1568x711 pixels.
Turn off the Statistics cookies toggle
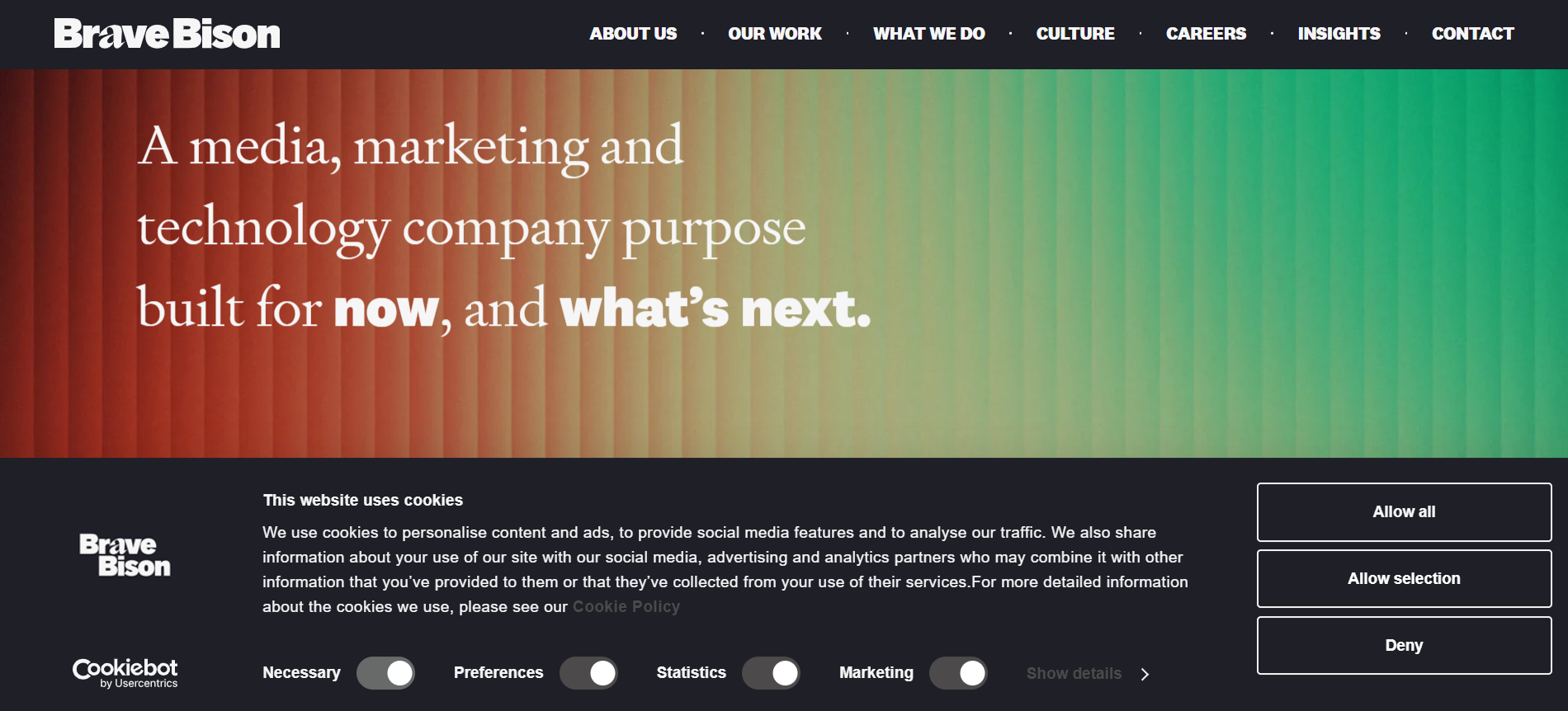click(x=771, y=673)
